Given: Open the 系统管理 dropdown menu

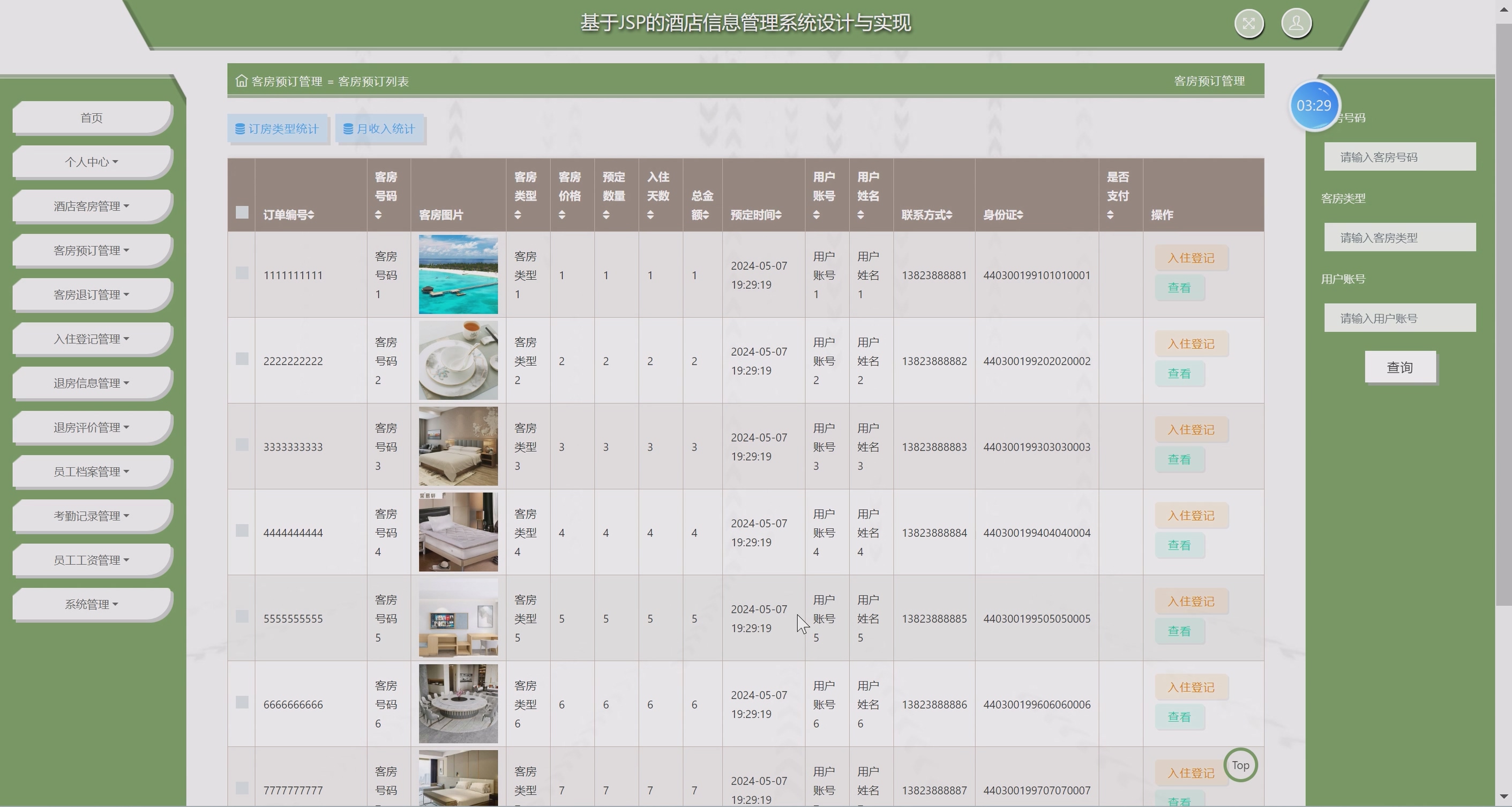Looking at the screenshot, I should (x=92, y=604).
